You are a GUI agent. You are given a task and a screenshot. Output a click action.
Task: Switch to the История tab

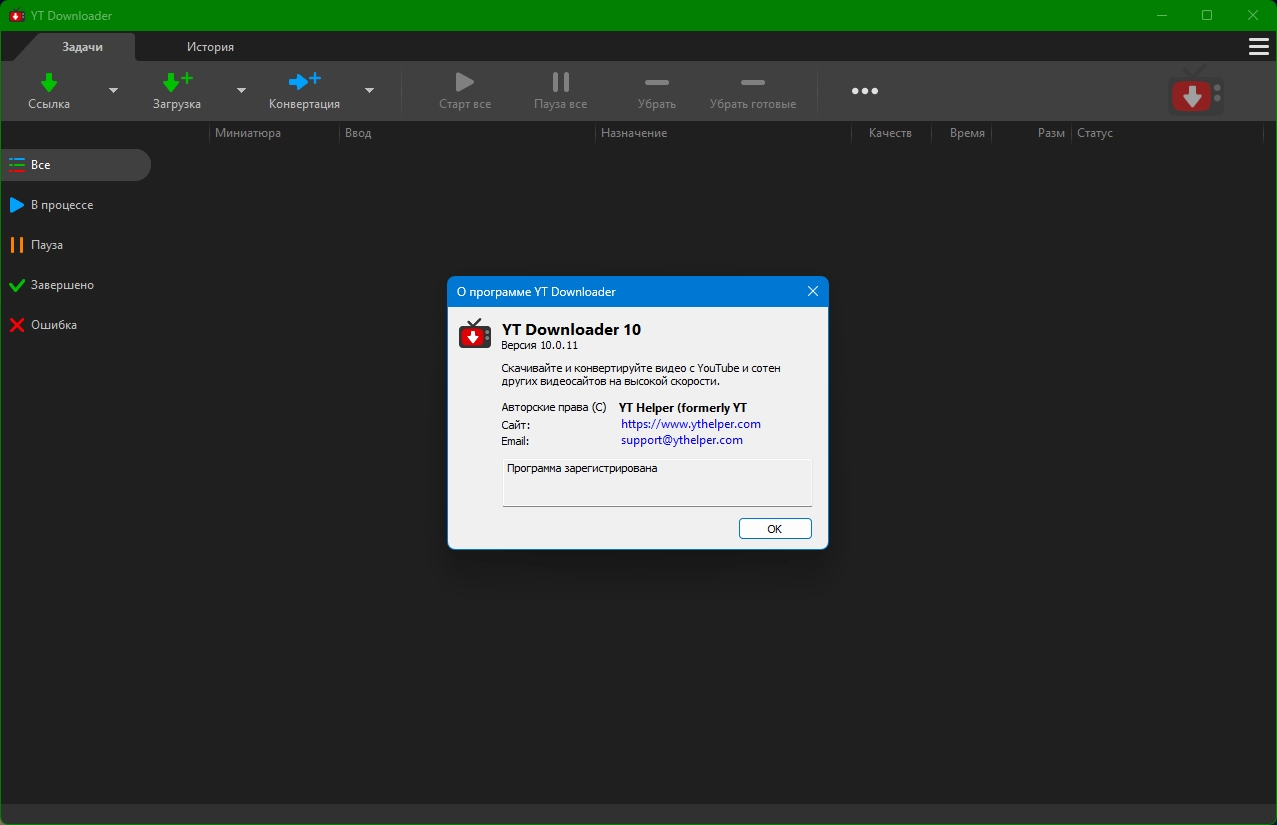point(210,47)
